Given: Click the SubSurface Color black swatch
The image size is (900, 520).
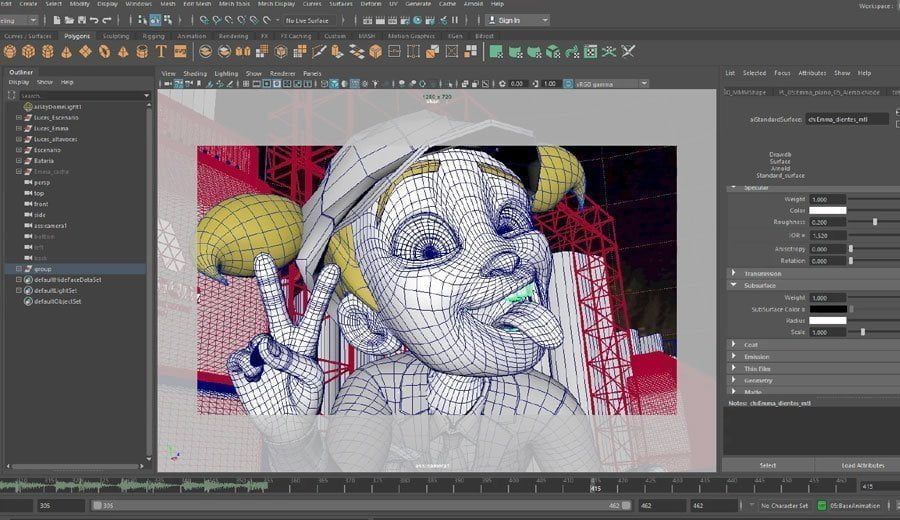Looking at the screenshot, I should coord(828,309).
